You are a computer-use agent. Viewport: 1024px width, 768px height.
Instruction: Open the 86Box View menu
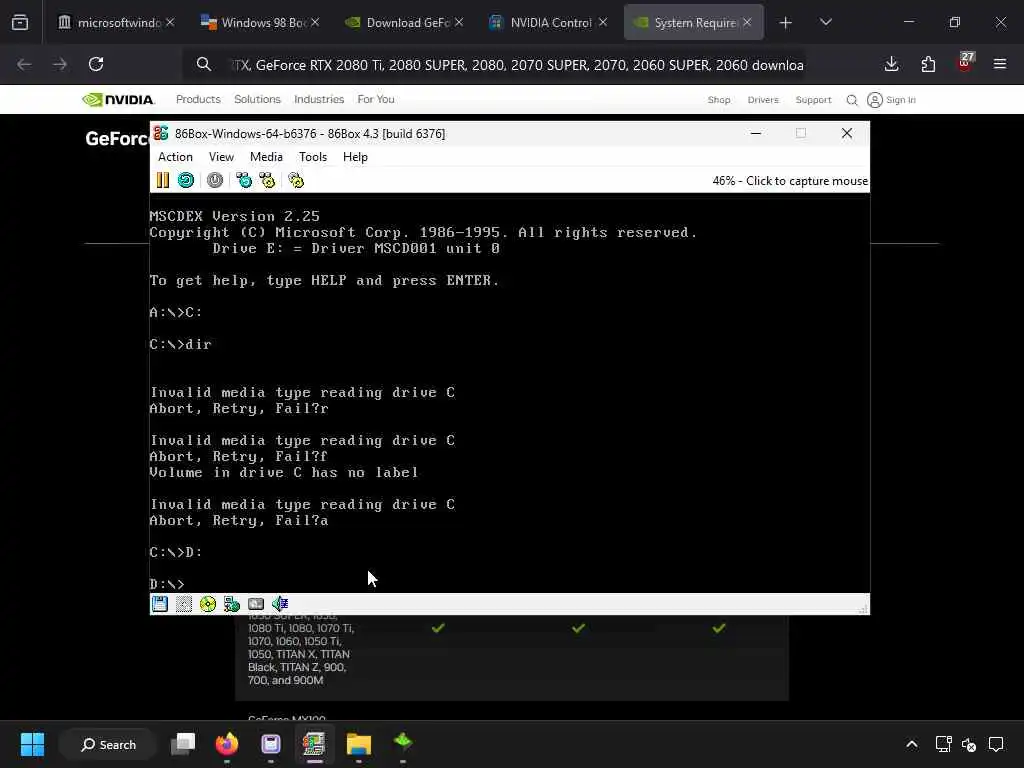221,157
